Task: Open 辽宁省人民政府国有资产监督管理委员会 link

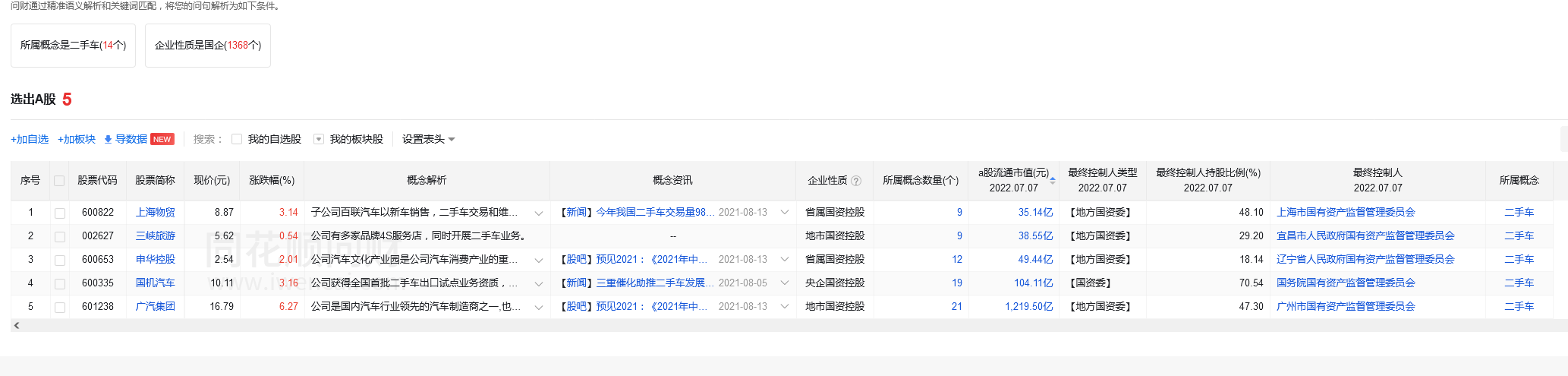Action: pyautogui.click(x=1365, y=260)
